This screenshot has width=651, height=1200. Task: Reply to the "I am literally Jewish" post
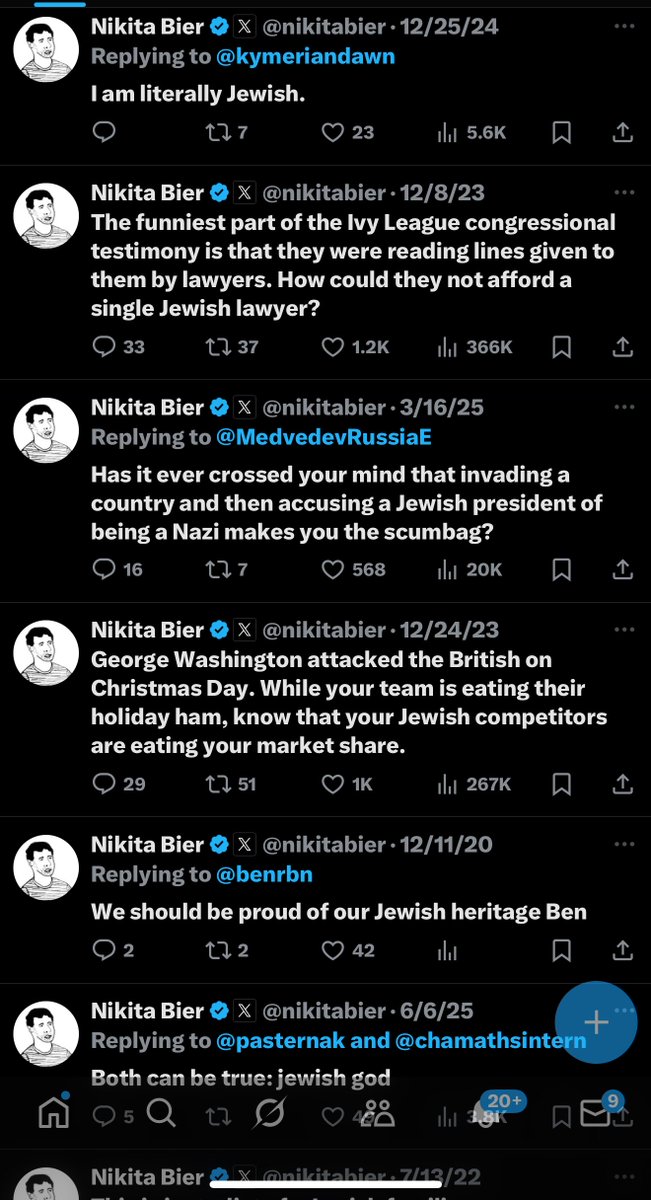[x=104, y=131]
